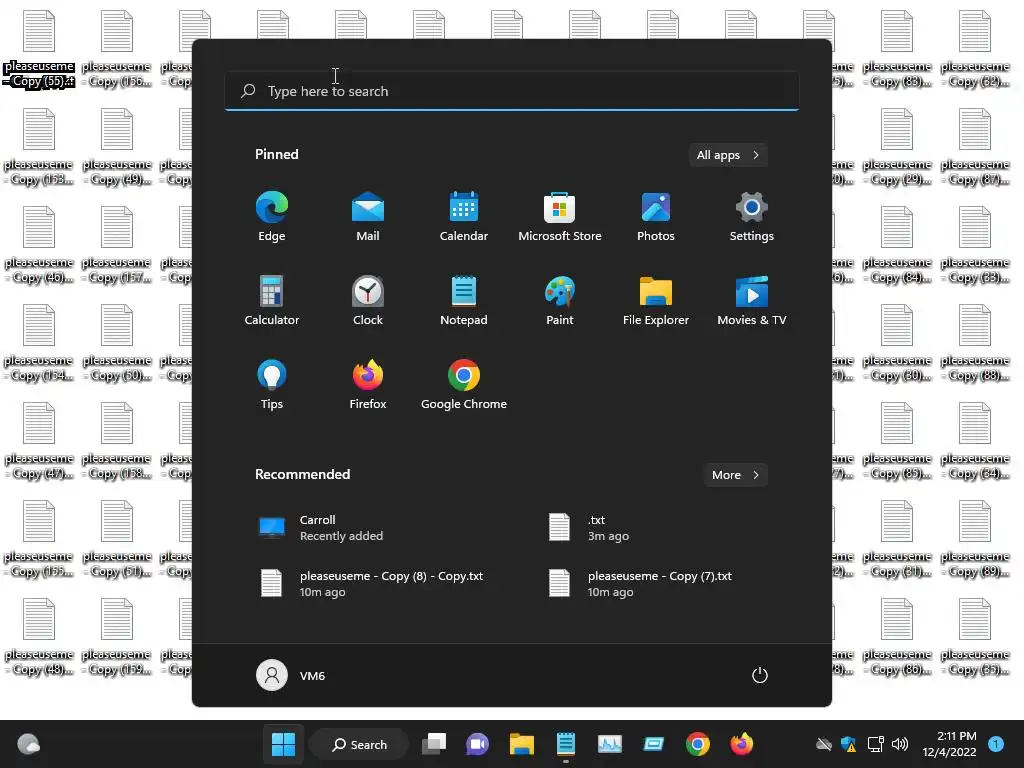Launch Movies & TV
Image resolution: width=1024 pixels, height=768 pixels.
[752, 300]
